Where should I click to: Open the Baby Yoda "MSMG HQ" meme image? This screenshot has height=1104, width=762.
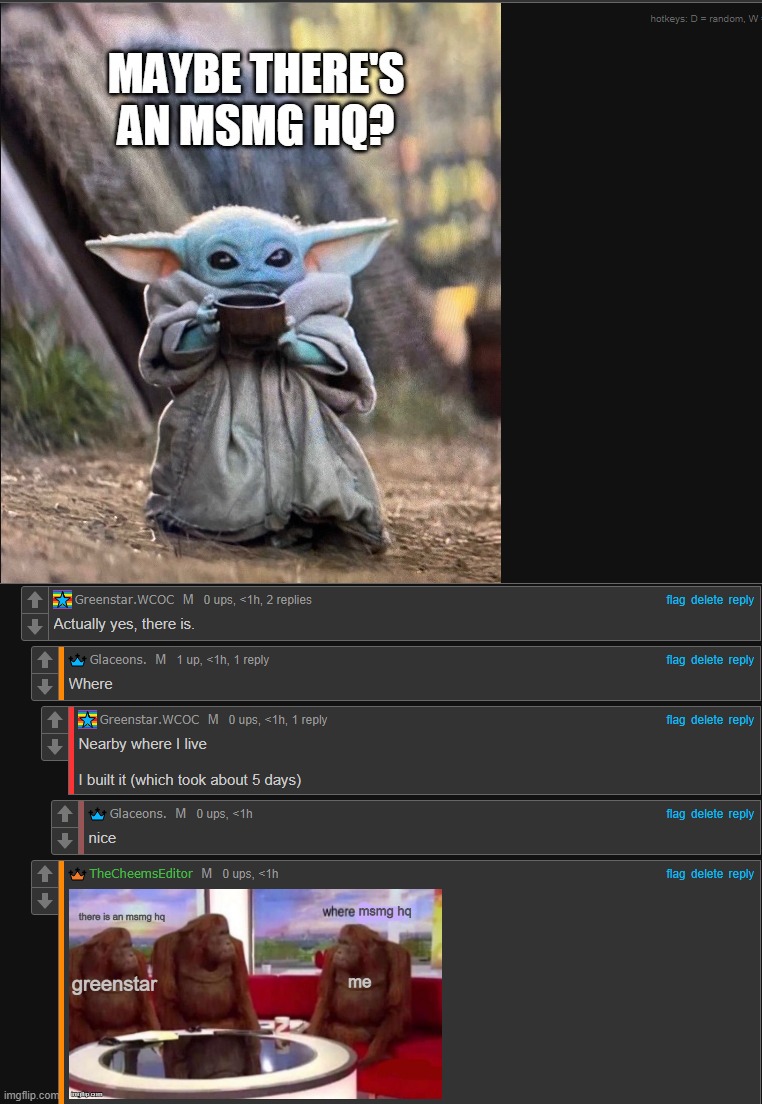tap(251, 293)
